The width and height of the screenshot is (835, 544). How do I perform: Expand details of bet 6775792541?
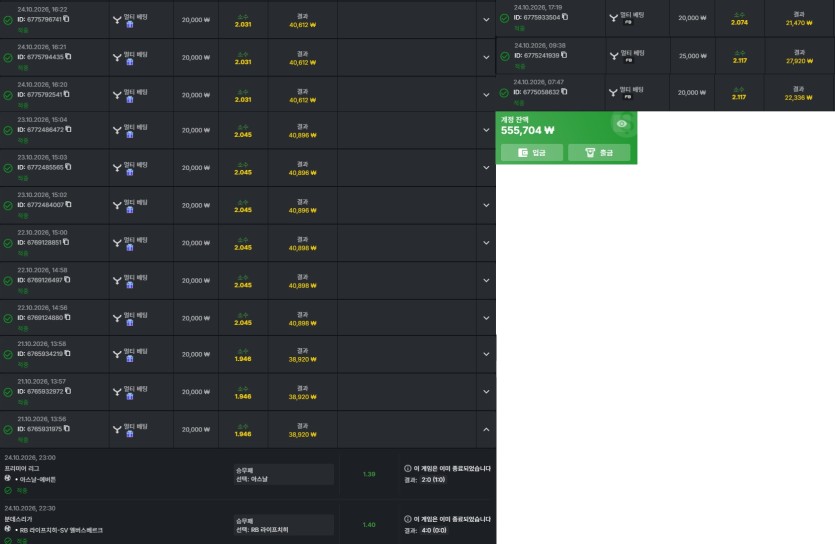click(486, 95)
